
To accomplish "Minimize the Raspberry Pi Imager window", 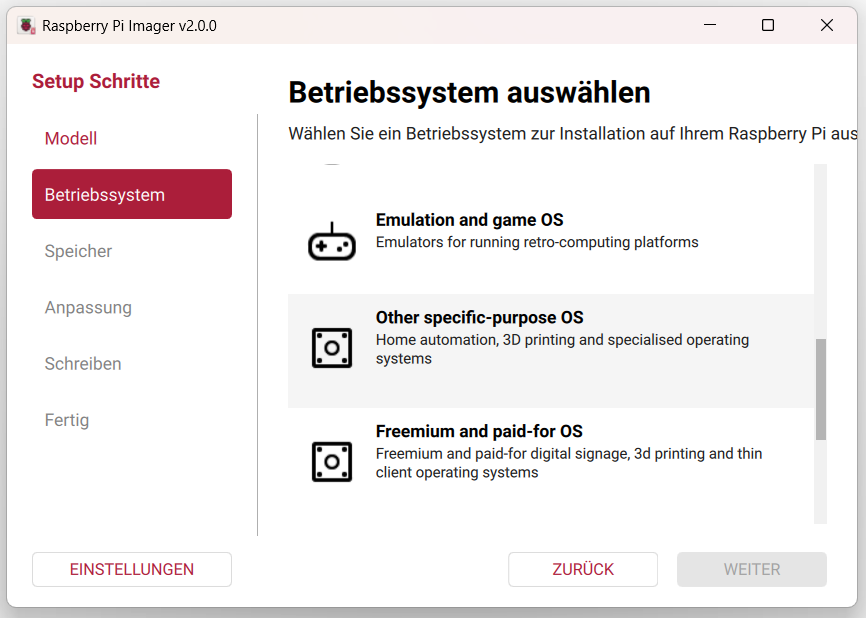I will click(709, 26).
